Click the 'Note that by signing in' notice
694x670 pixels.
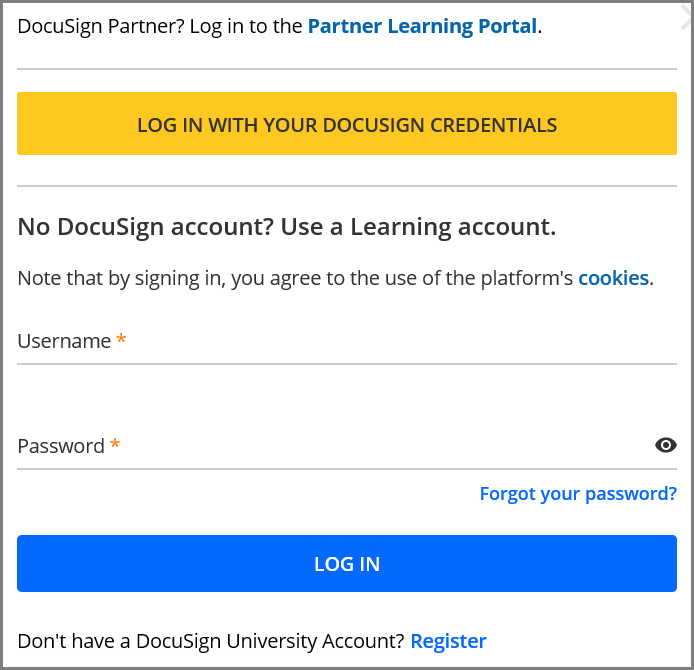296,278
